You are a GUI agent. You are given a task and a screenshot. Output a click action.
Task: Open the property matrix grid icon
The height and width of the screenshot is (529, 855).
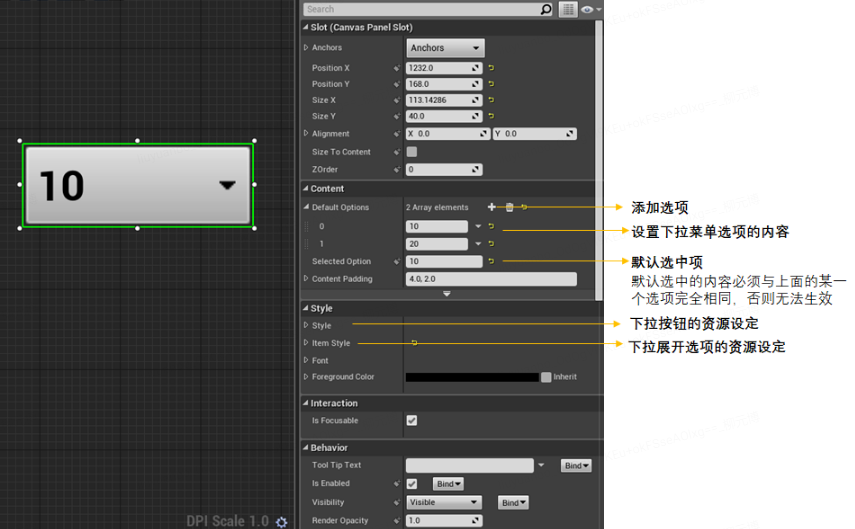568,9
